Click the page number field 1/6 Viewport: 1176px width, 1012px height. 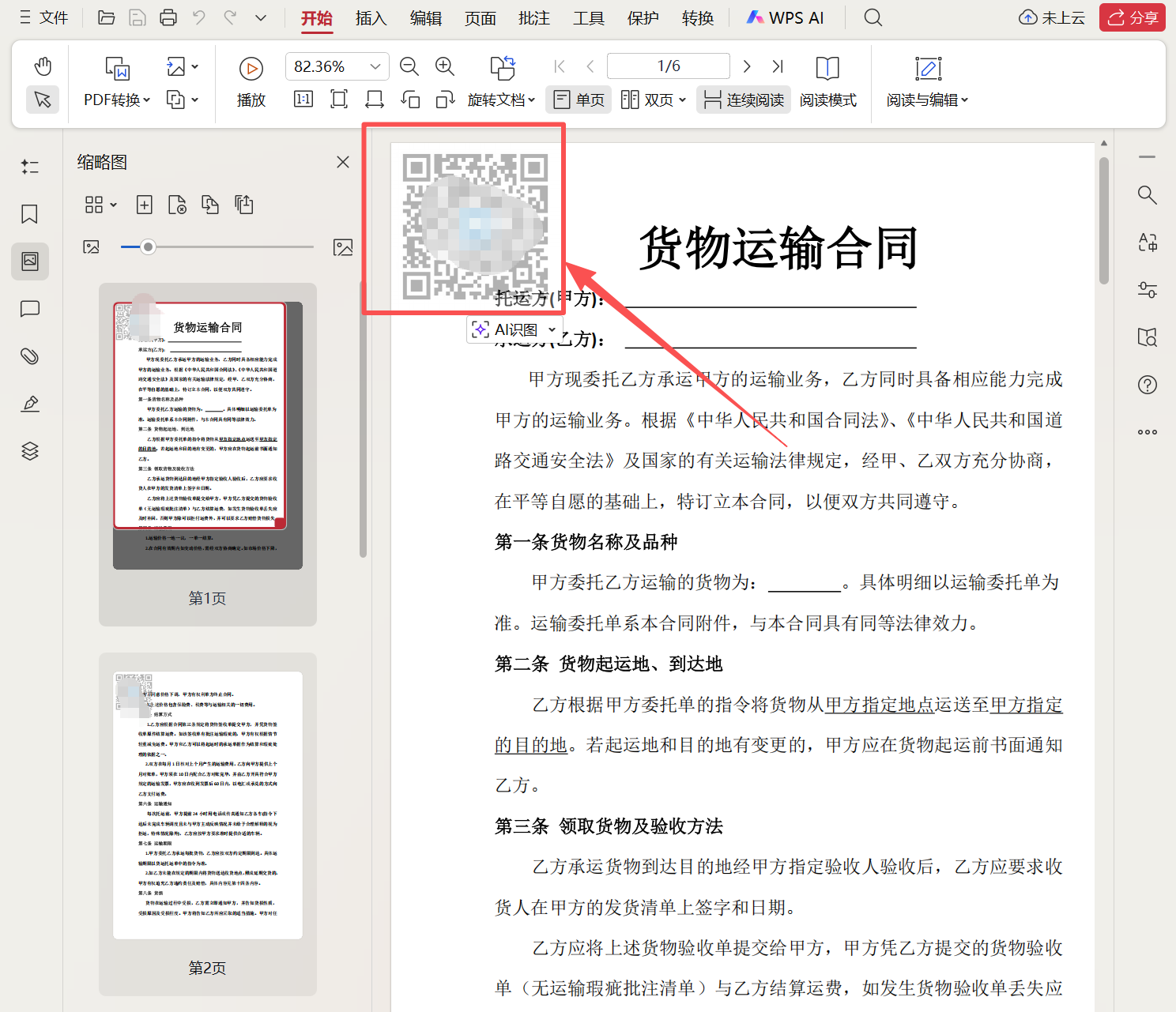pos(669,66)
